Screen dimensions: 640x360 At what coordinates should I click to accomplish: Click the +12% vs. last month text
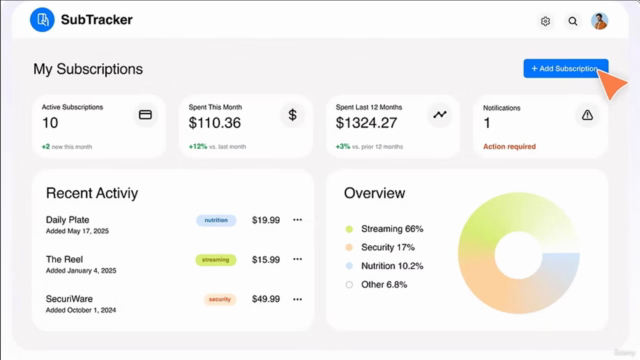coord(217,147)
